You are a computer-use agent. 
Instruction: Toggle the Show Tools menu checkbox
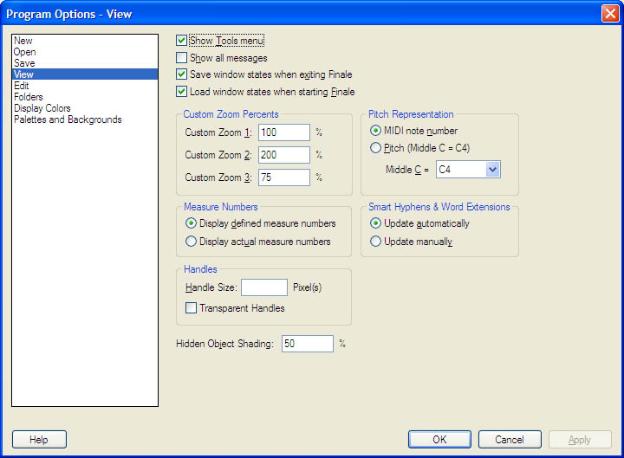coord(181,41)
